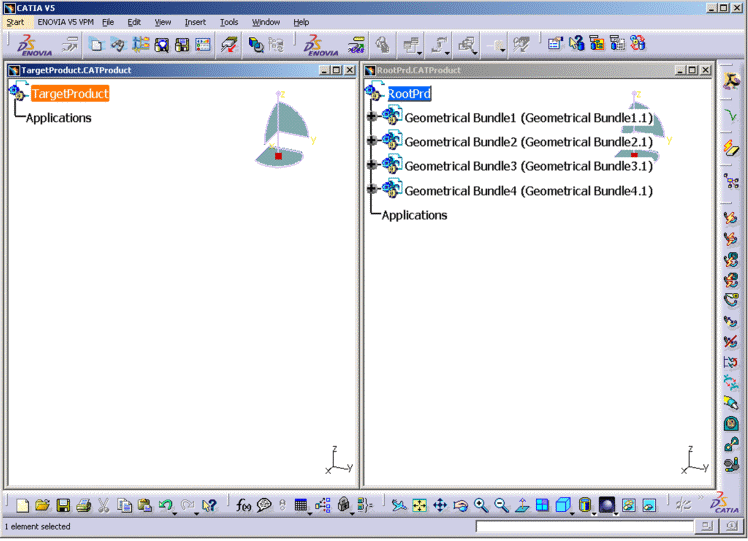Expand the Geometrical Bundle4 tree branch

[372, 190]
